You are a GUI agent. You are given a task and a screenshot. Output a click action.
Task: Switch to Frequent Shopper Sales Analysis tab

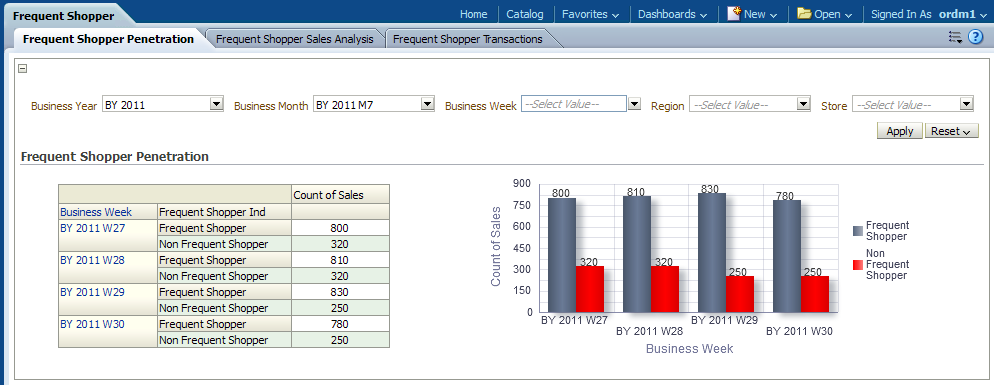click(x=295, y=39)
